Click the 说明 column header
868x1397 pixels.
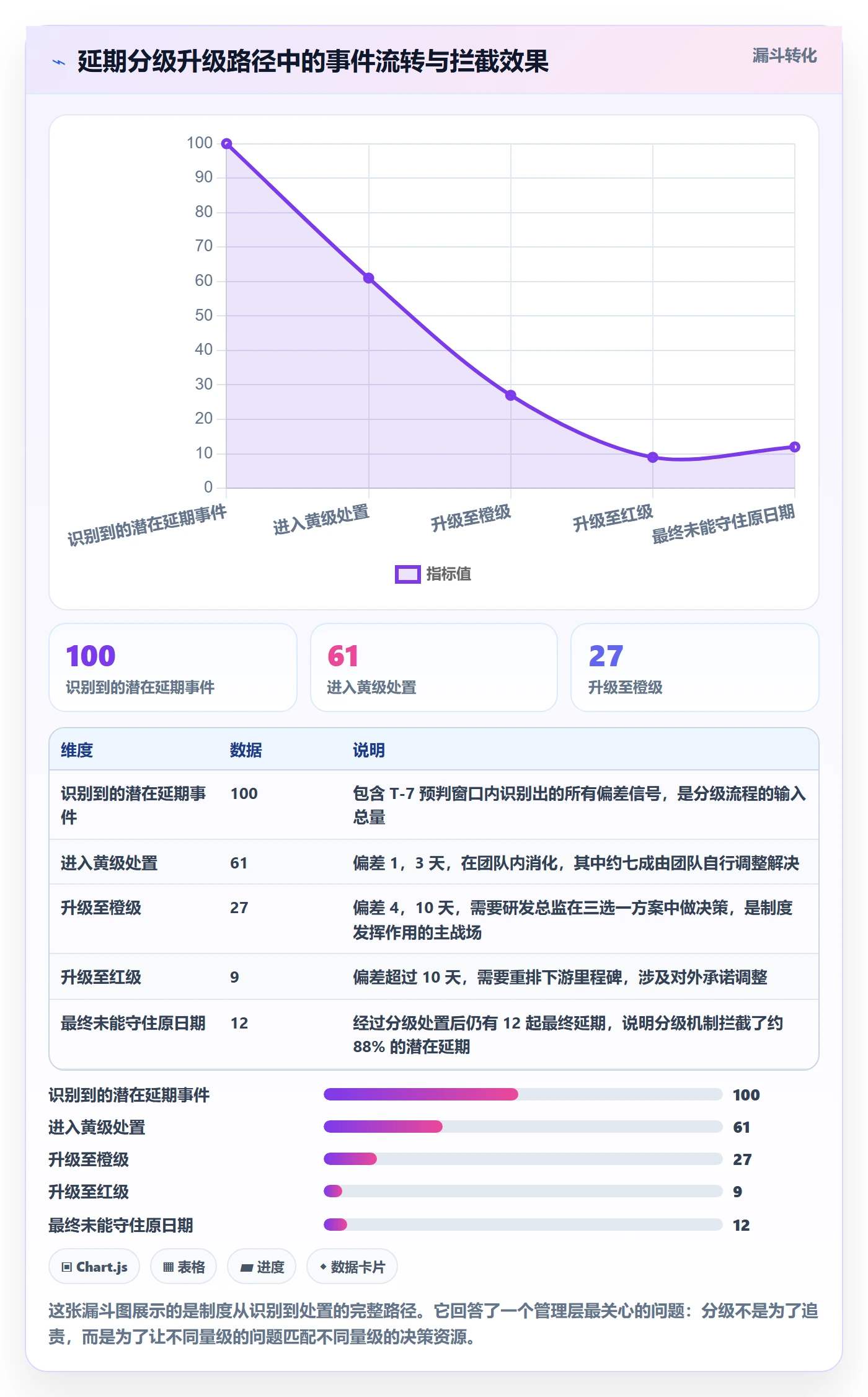pos(369,750)
